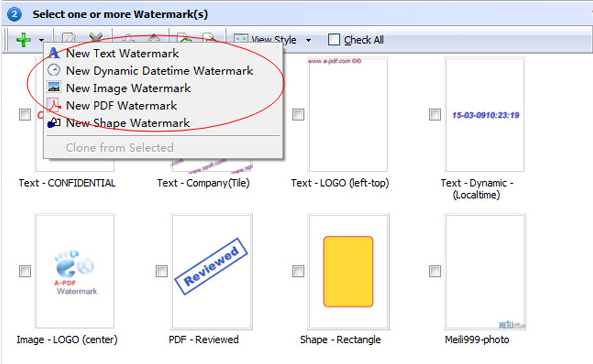Click the Text - Company(Tile) label

pyautogui.click(x=203, y=183)
